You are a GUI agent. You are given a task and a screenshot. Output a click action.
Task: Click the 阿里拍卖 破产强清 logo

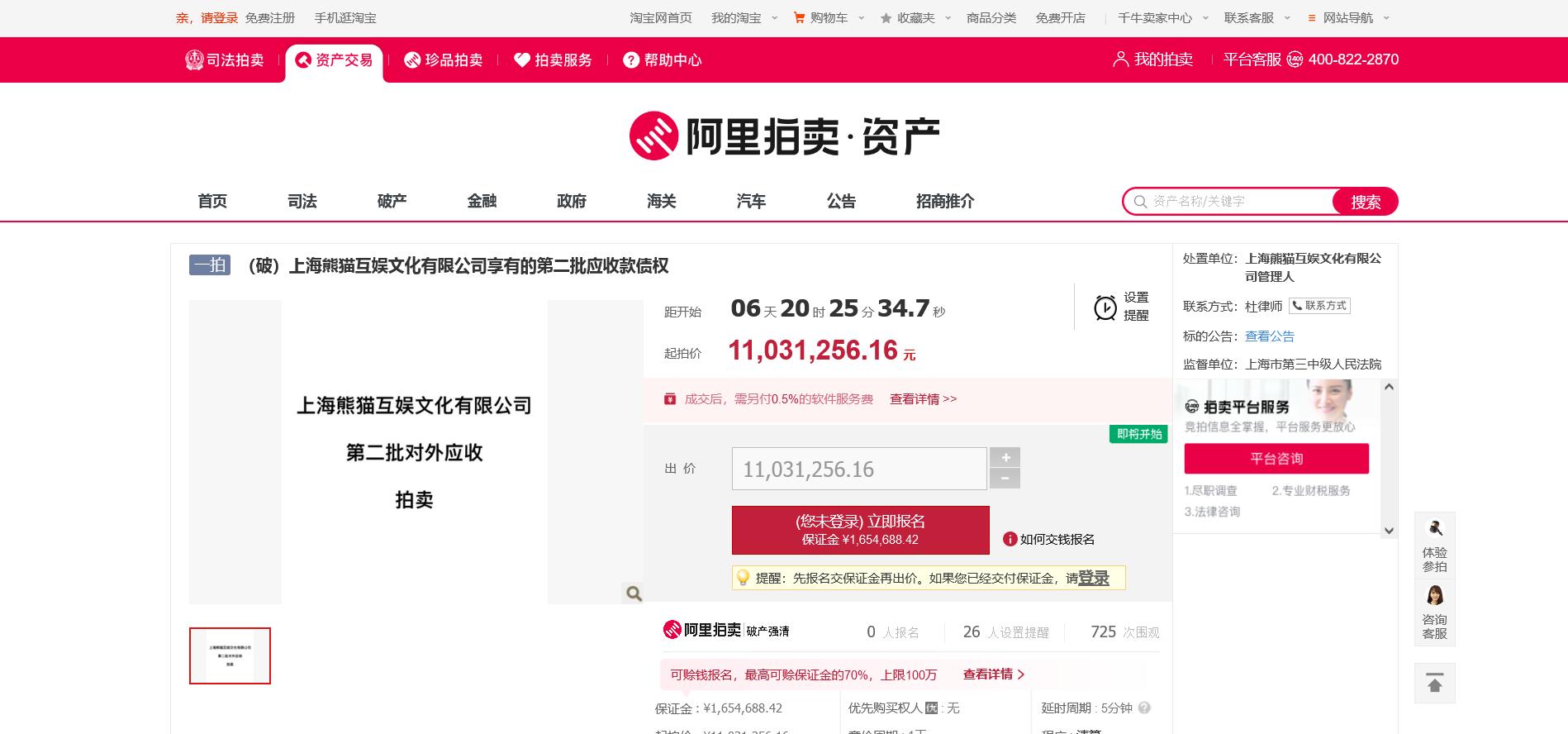726,630
